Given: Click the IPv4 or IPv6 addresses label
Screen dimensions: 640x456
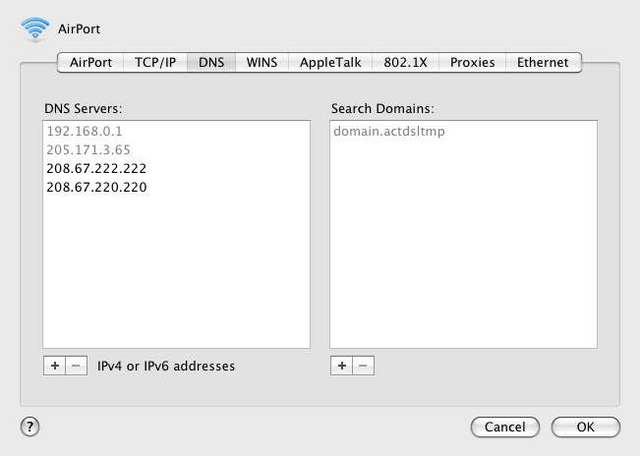Looking at the screenshot, I should click(x=166, y=366).
